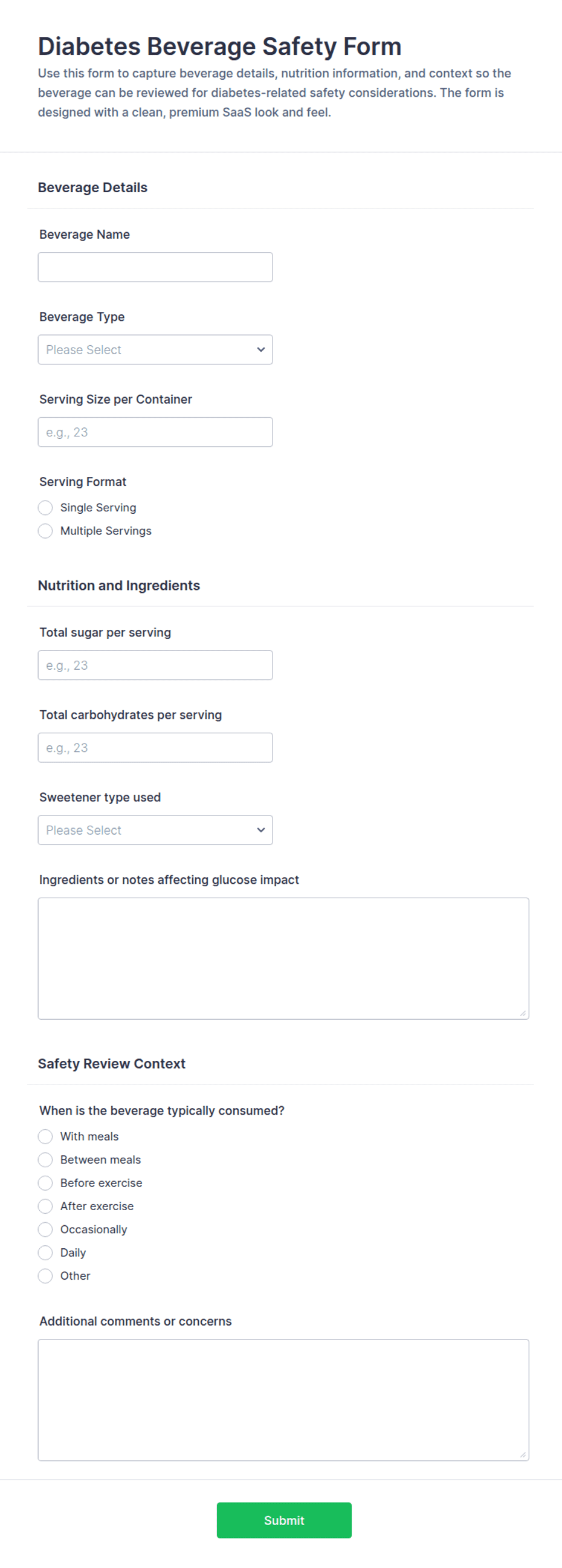The image size is (562, 1568).
Task: Select the After exercise radio button
Action: pos(45,1206)
